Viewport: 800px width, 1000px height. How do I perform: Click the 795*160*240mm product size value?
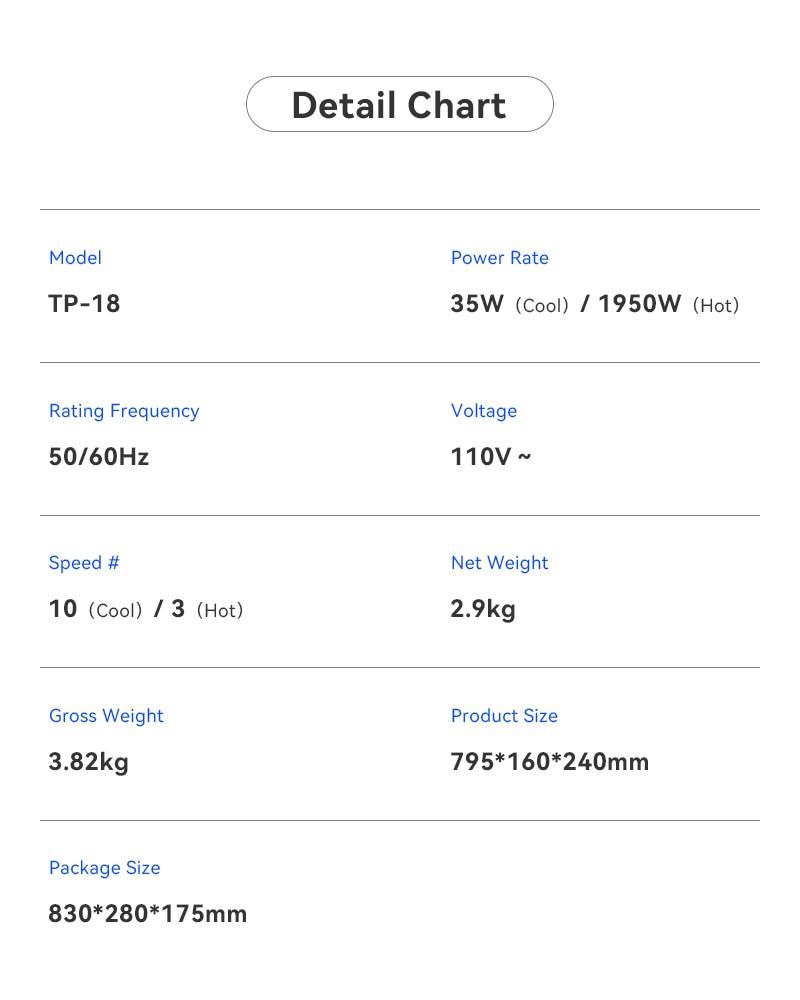click(549, 762)
